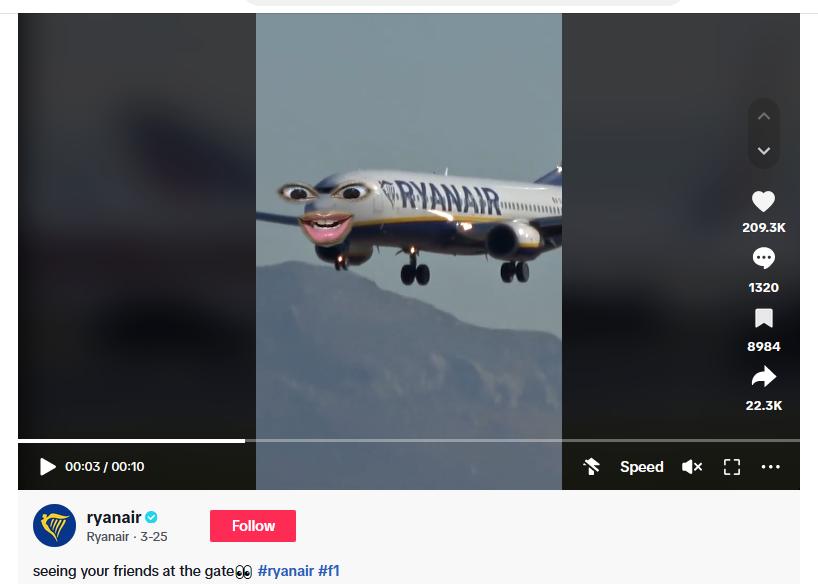Seek along the video progress bar

[408, 441]
